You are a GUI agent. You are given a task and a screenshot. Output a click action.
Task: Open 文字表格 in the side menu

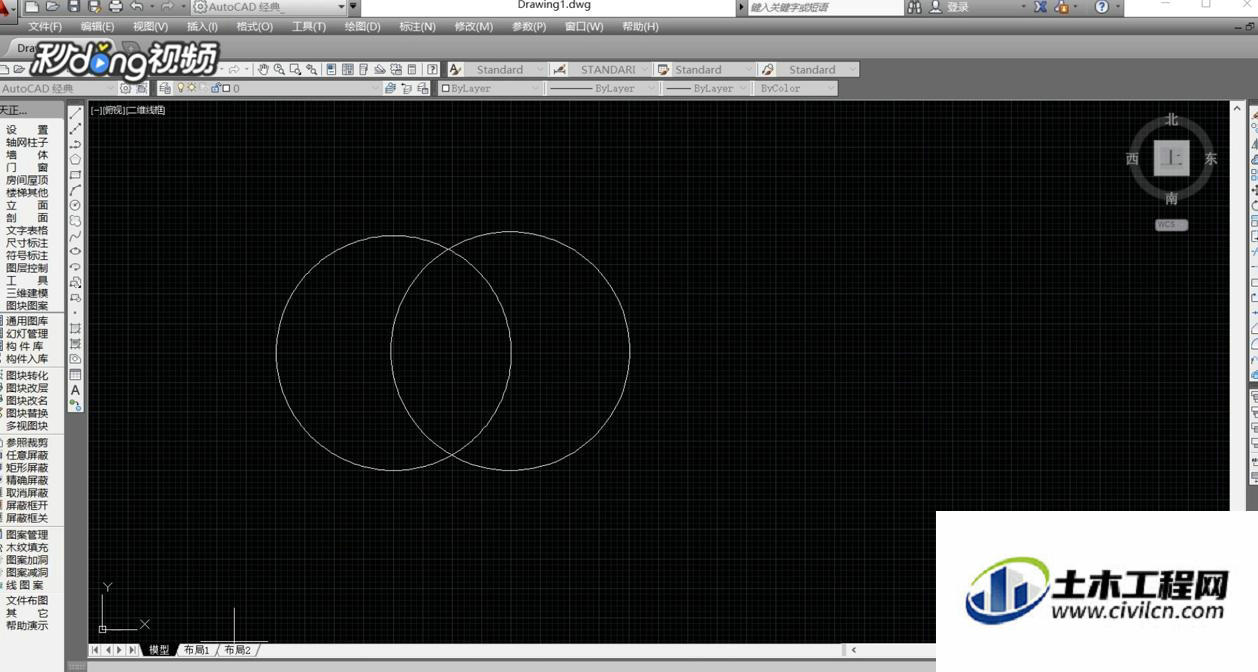[27, 231]
